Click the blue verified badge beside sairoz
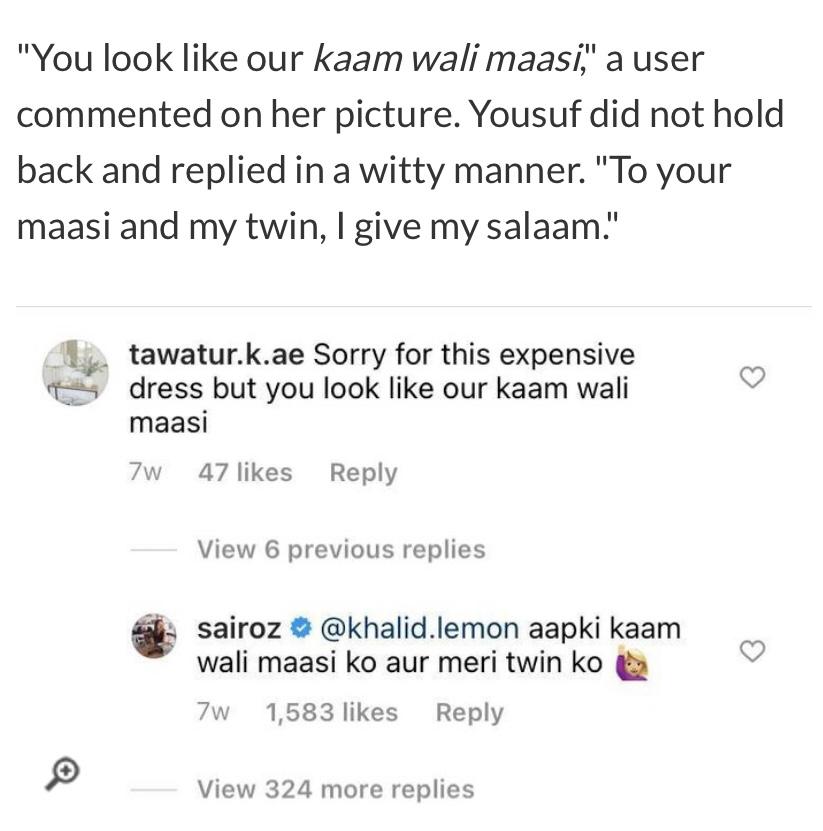Viewport: 823px width, 831px height. click(x=300, y=629)
